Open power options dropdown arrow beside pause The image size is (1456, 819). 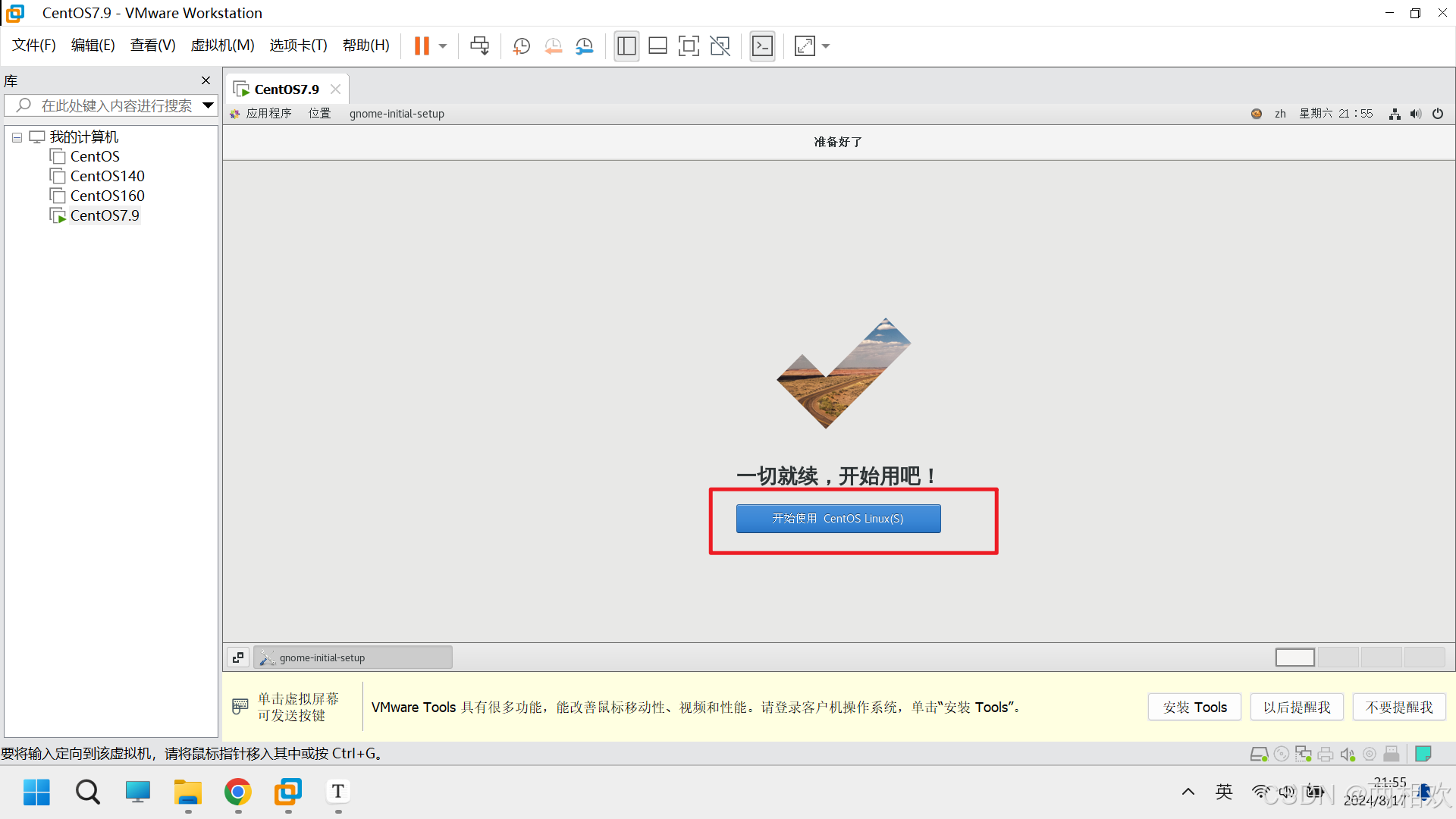pyautogui.click(x=443, y=46)
